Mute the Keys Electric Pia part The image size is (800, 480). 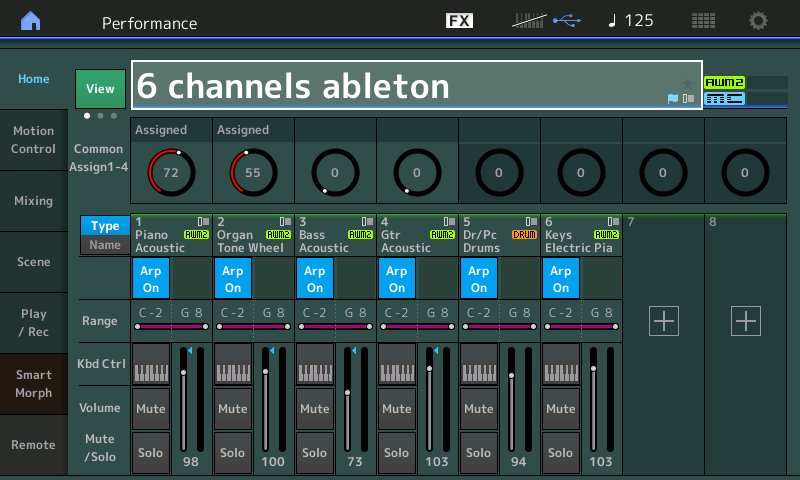[561, 409]
